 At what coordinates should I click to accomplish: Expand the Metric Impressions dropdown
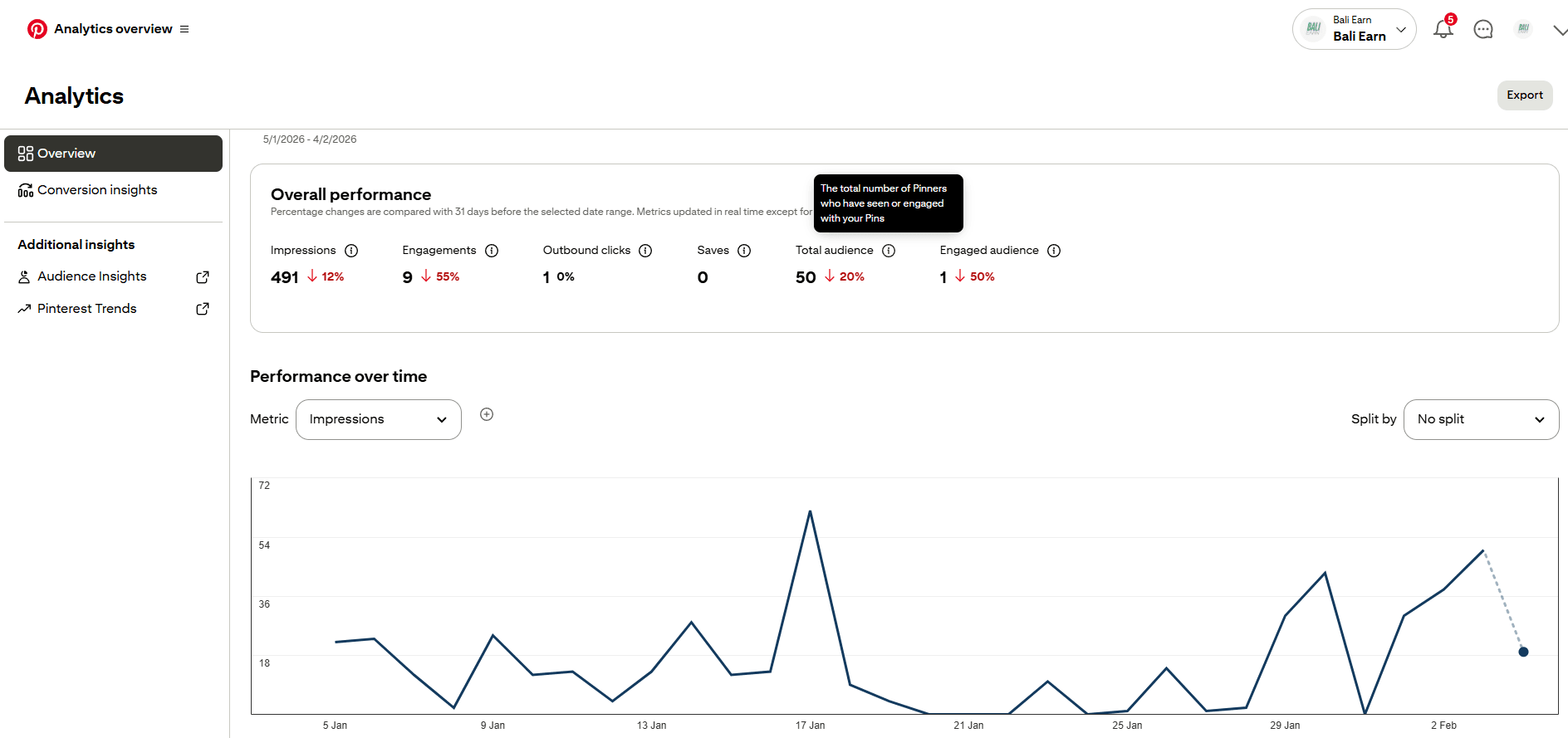[x=379, y=419]
